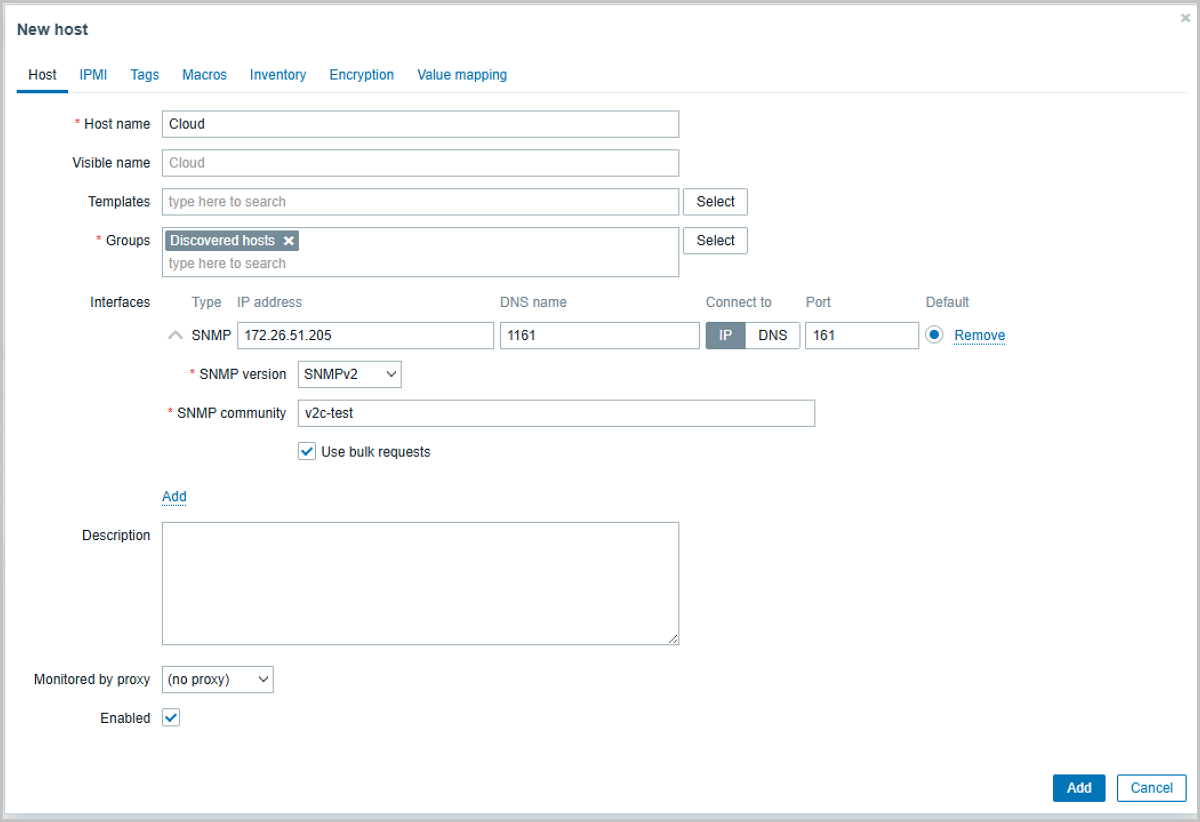This screenshot has width=1200, height=822.
Task: Cancel the new host creation
Action: (x=1151, y=788)
